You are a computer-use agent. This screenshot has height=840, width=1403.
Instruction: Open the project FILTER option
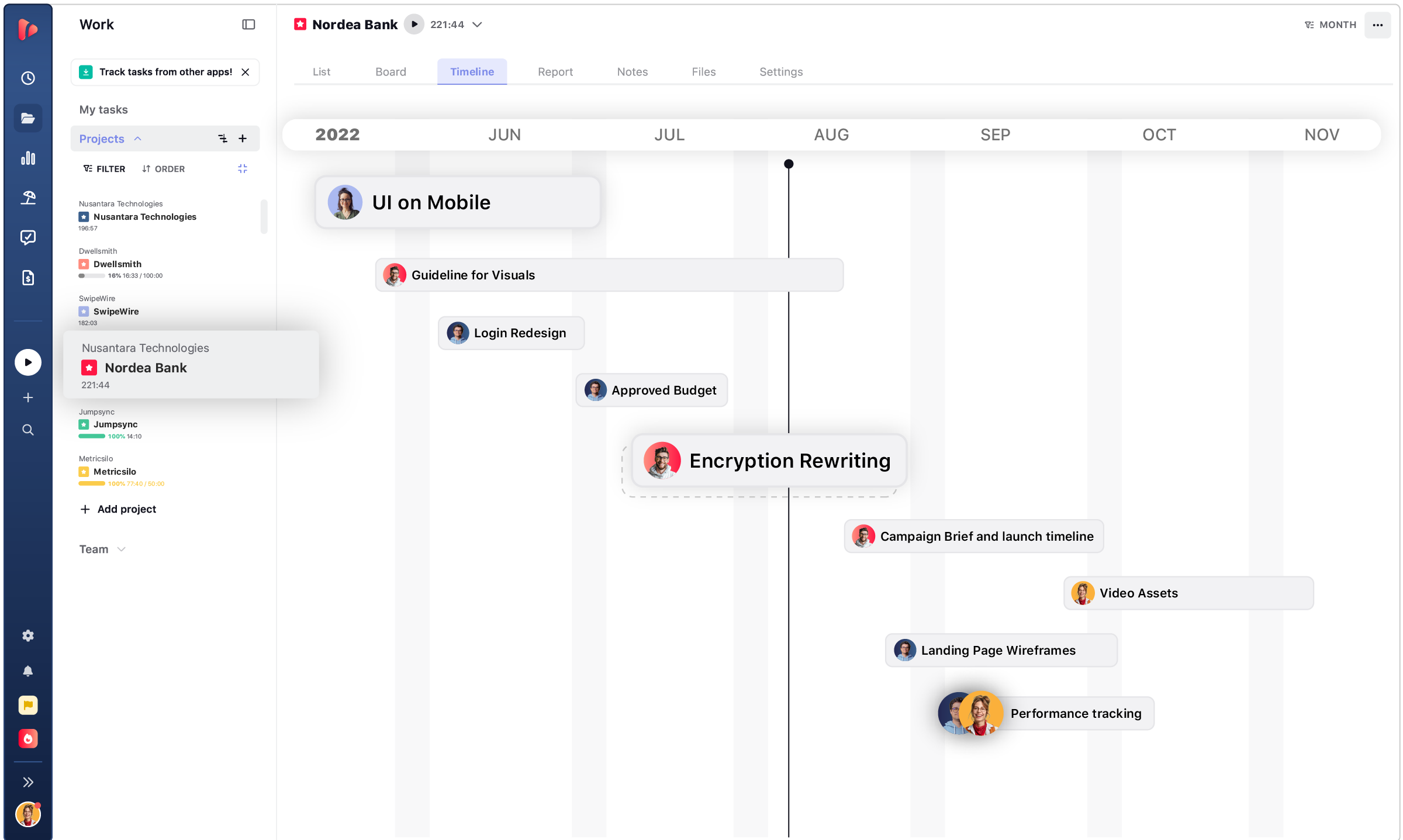105,169
